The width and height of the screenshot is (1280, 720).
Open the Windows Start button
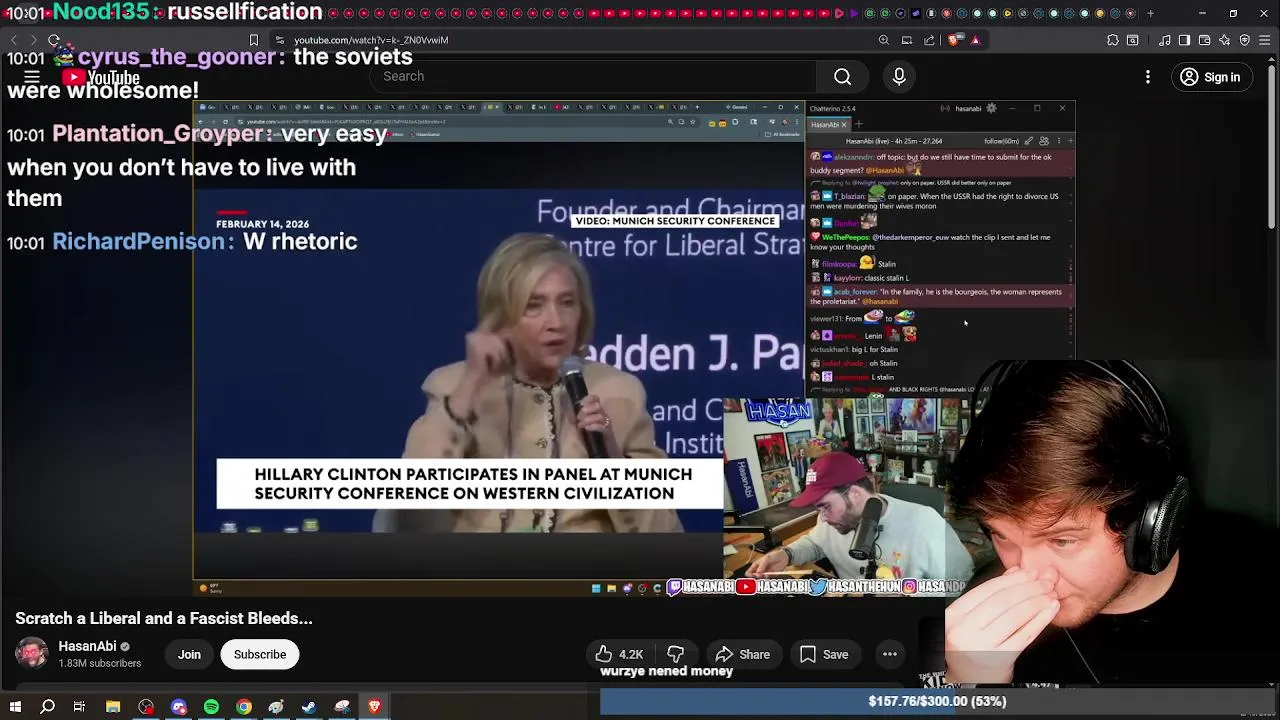tap(15, 707)
